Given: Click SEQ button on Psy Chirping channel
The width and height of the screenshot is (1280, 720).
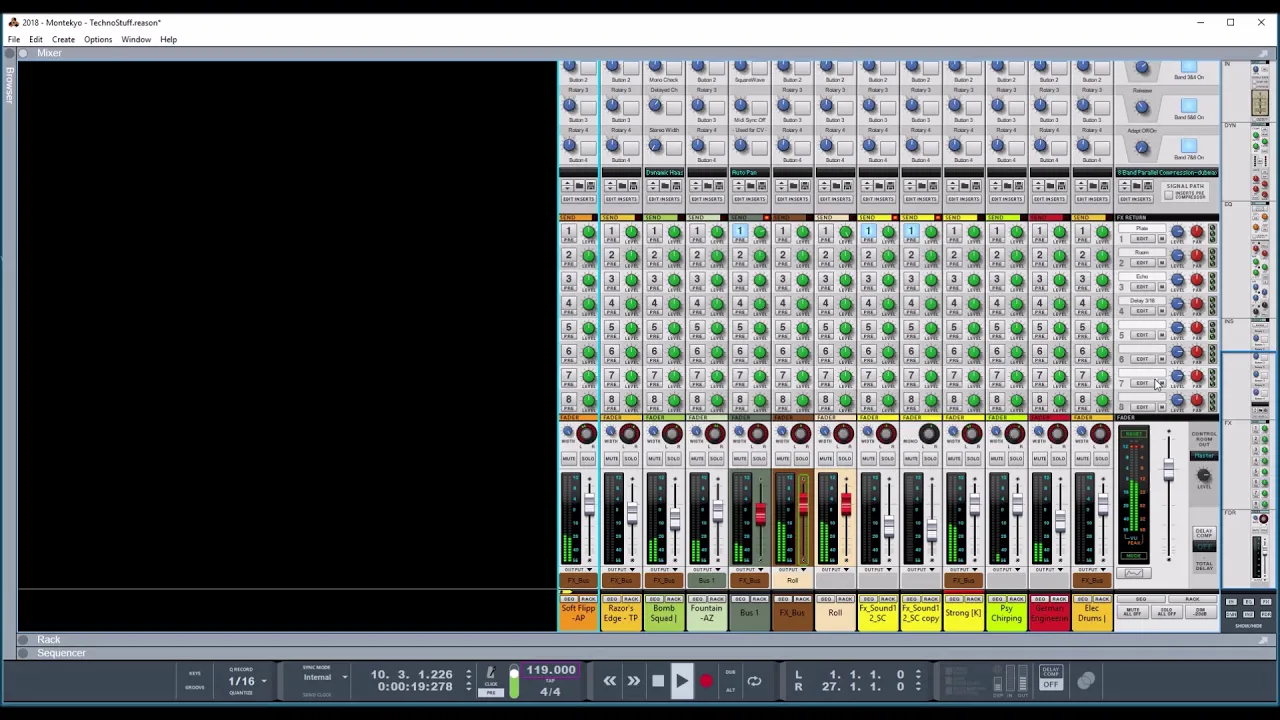Looking at the screenshot, I should [x=998, y=599].
